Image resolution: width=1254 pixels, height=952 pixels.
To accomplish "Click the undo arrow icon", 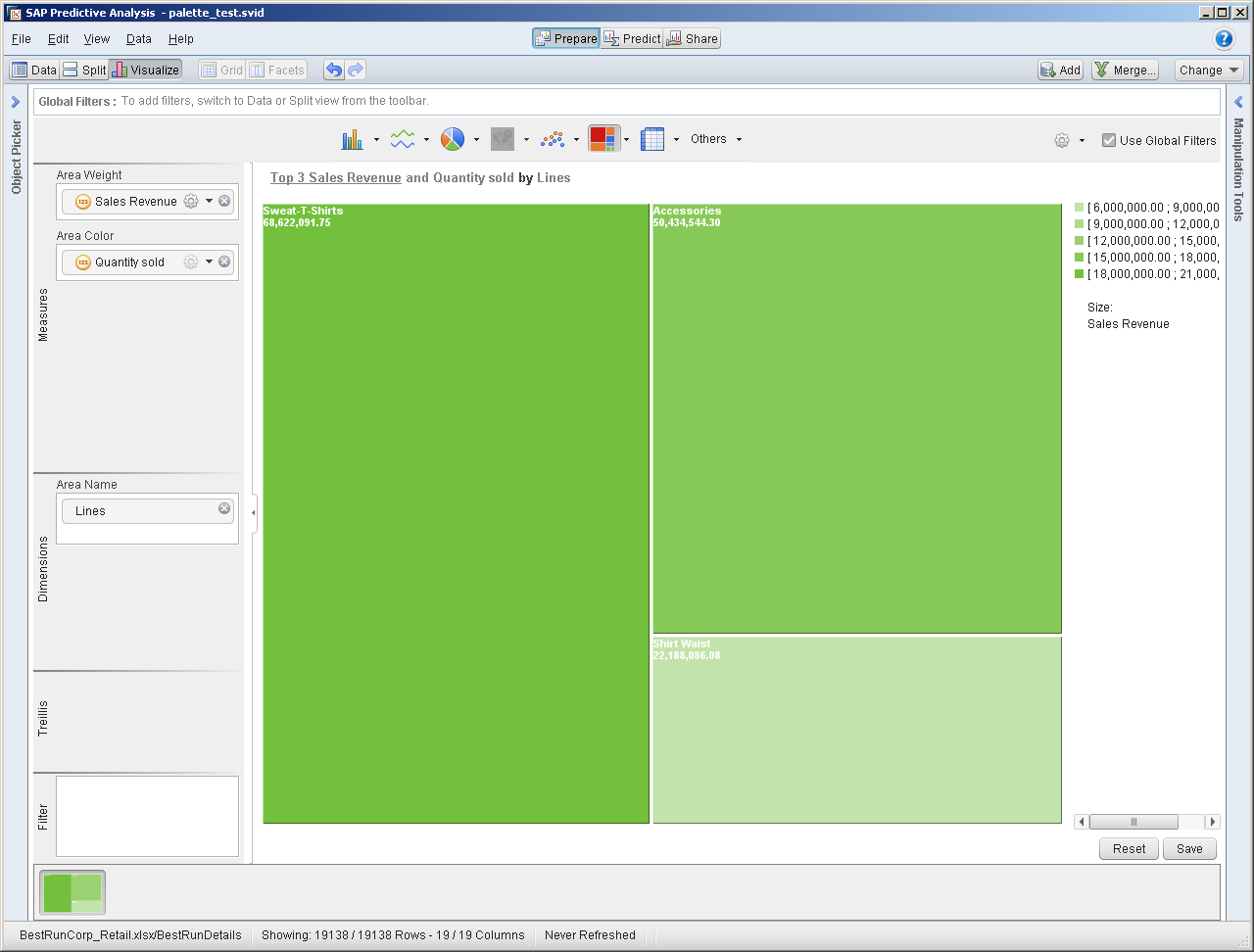I will coord(334,70).
